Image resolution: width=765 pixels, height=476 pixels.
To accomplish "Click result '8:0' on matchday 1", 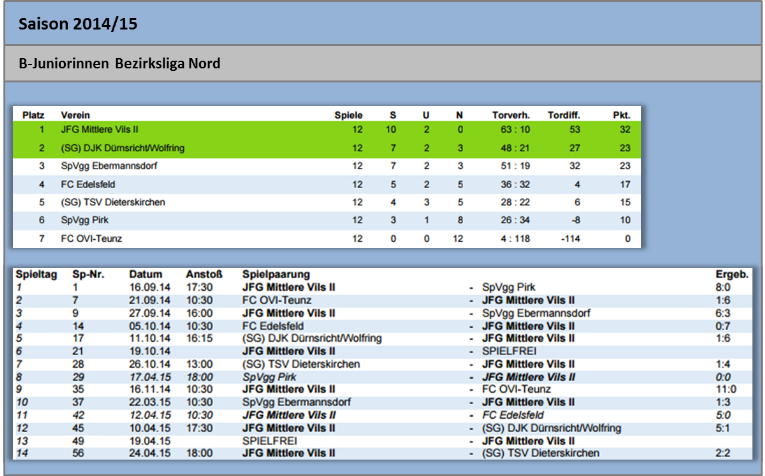I will (723, 287).
